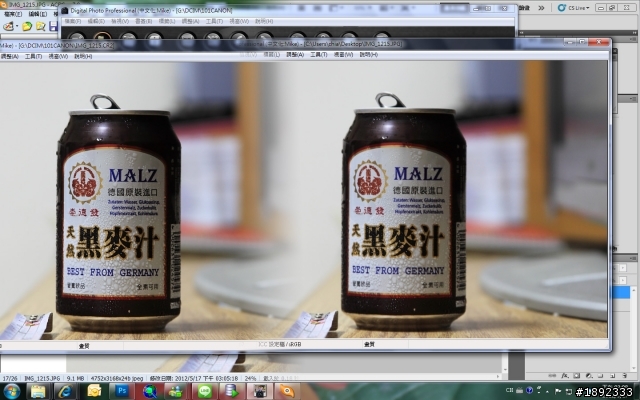Launch Internet Explorer from the taskbar
Screen dimensions: 640x400
pyautogui.click(x=65, y=391)
